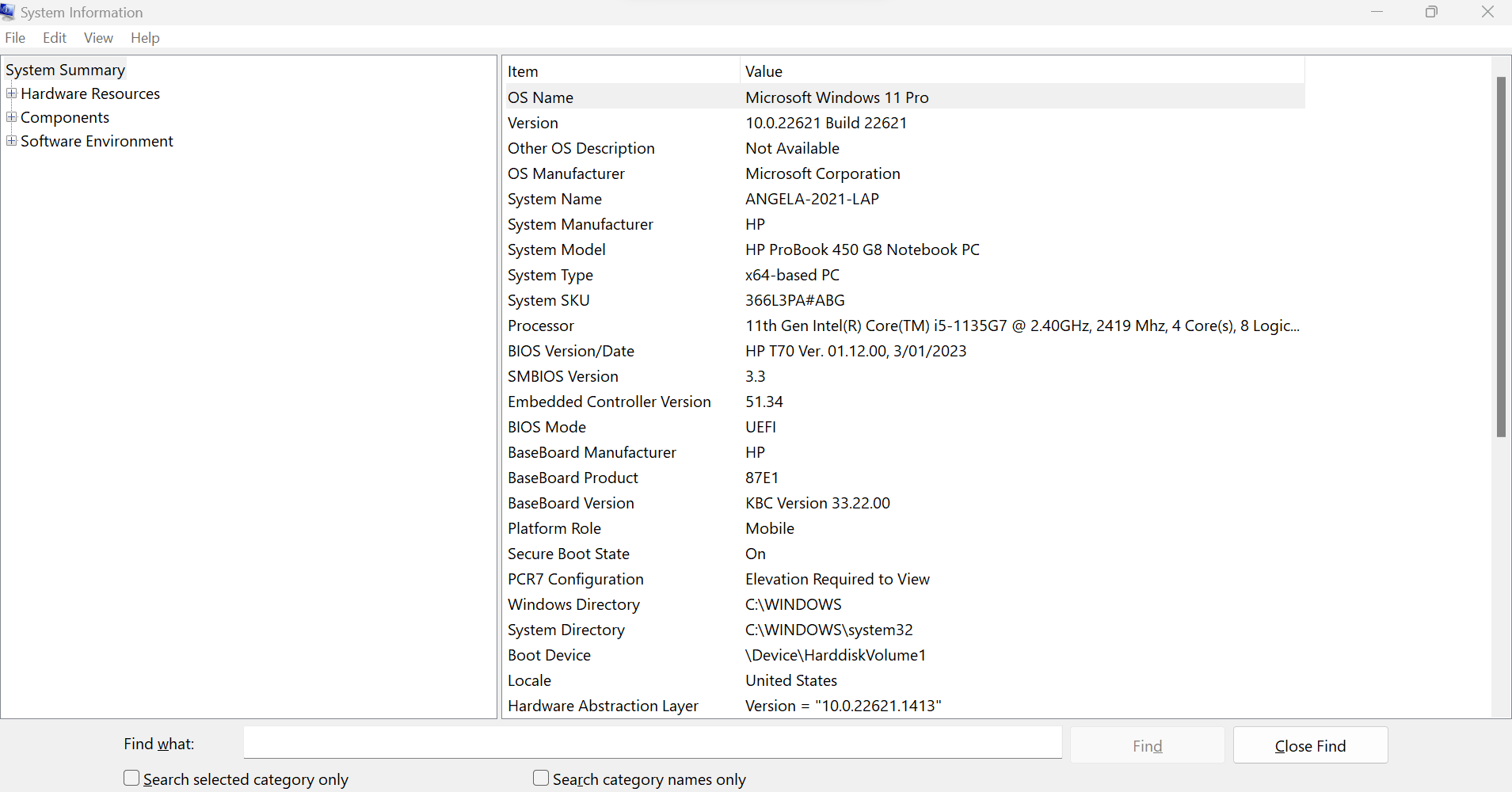Select the Hardware Abstraction Layer row
The height and width of the screenshot is (792, 1512).
coord(905,706)
